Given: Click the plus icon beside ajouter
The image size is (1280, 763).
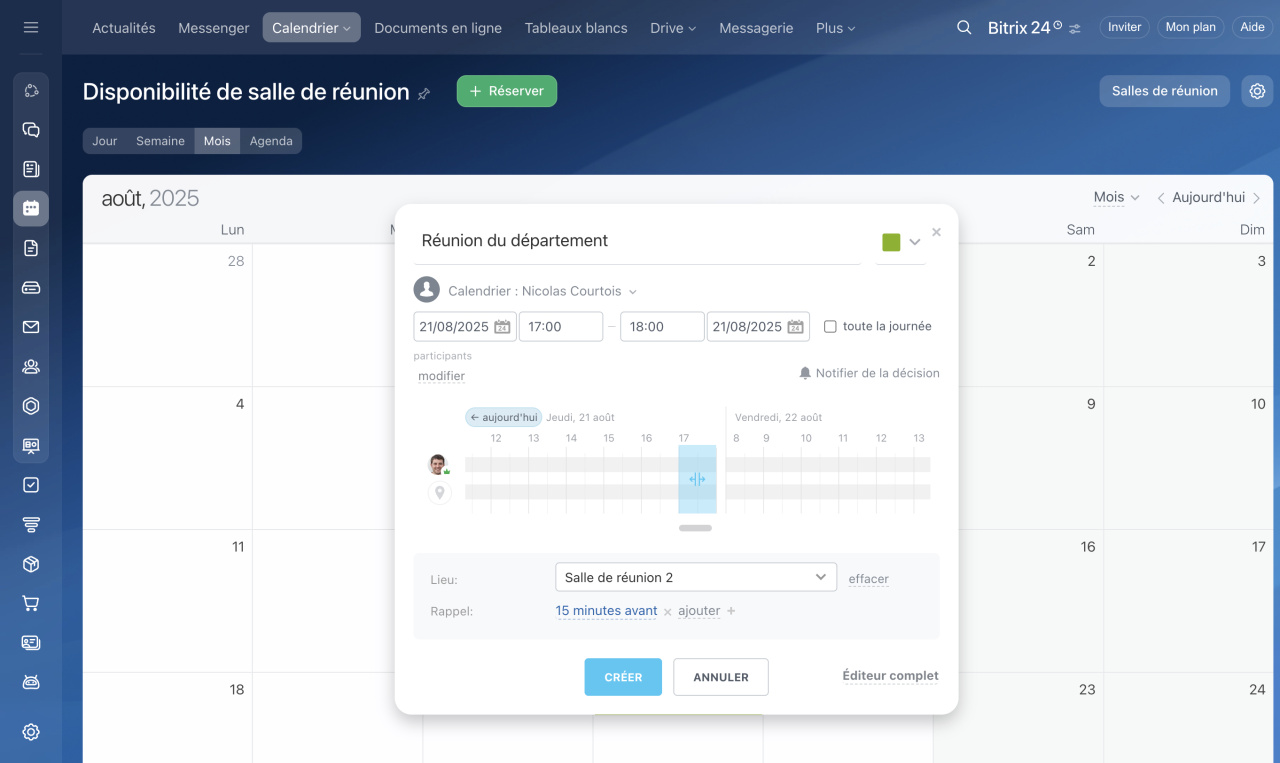Looking at the screenshot, I should [x=731, y=611].
